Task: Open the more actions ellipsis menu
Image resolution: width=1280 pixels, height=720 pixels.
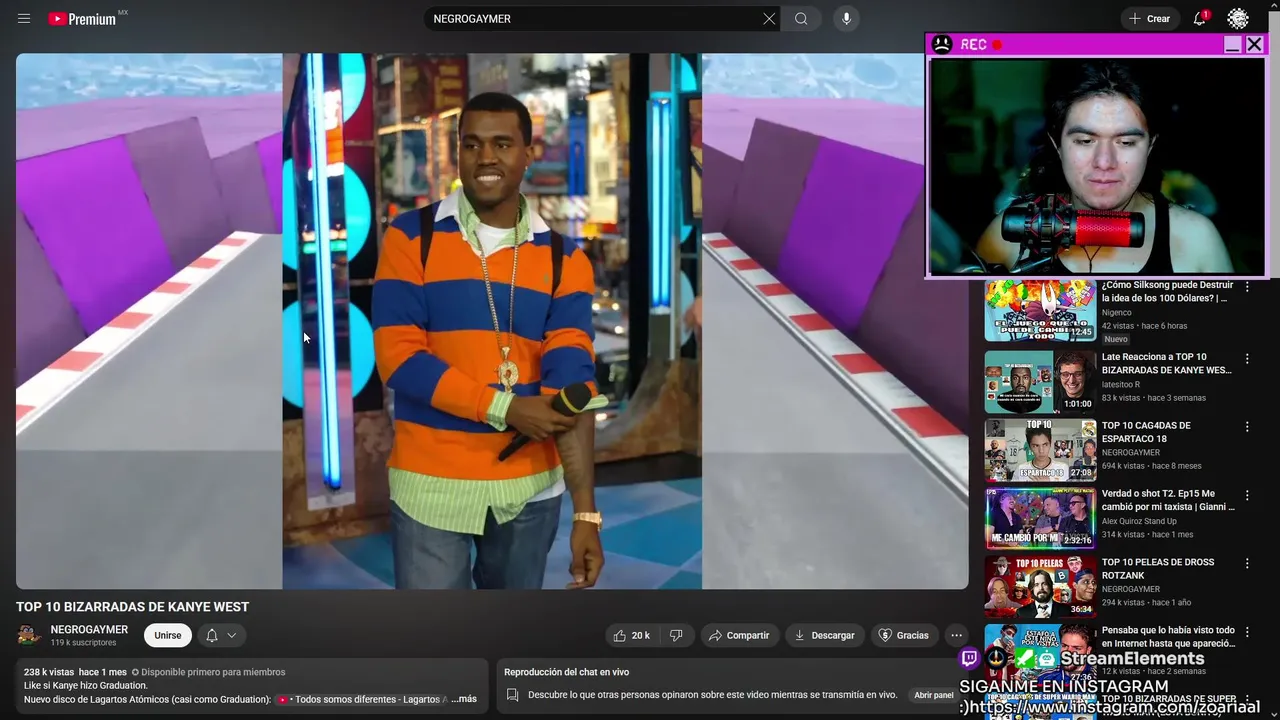Action: 956,635
